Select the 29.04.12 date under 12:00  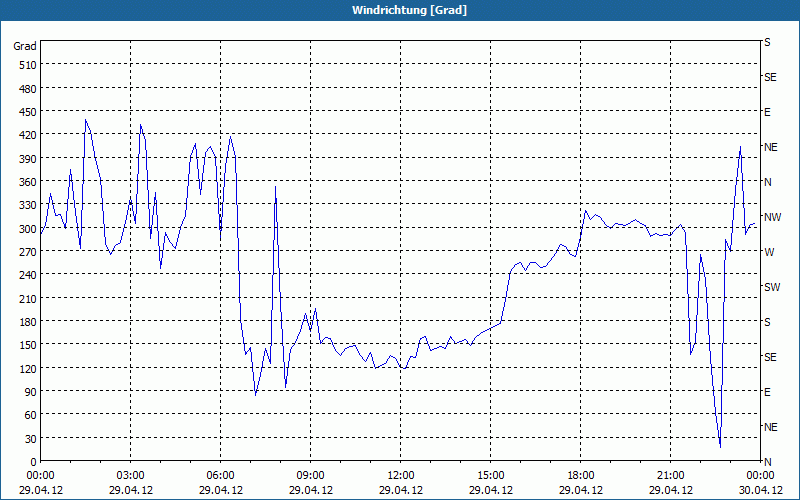click(x=401, y=490)
